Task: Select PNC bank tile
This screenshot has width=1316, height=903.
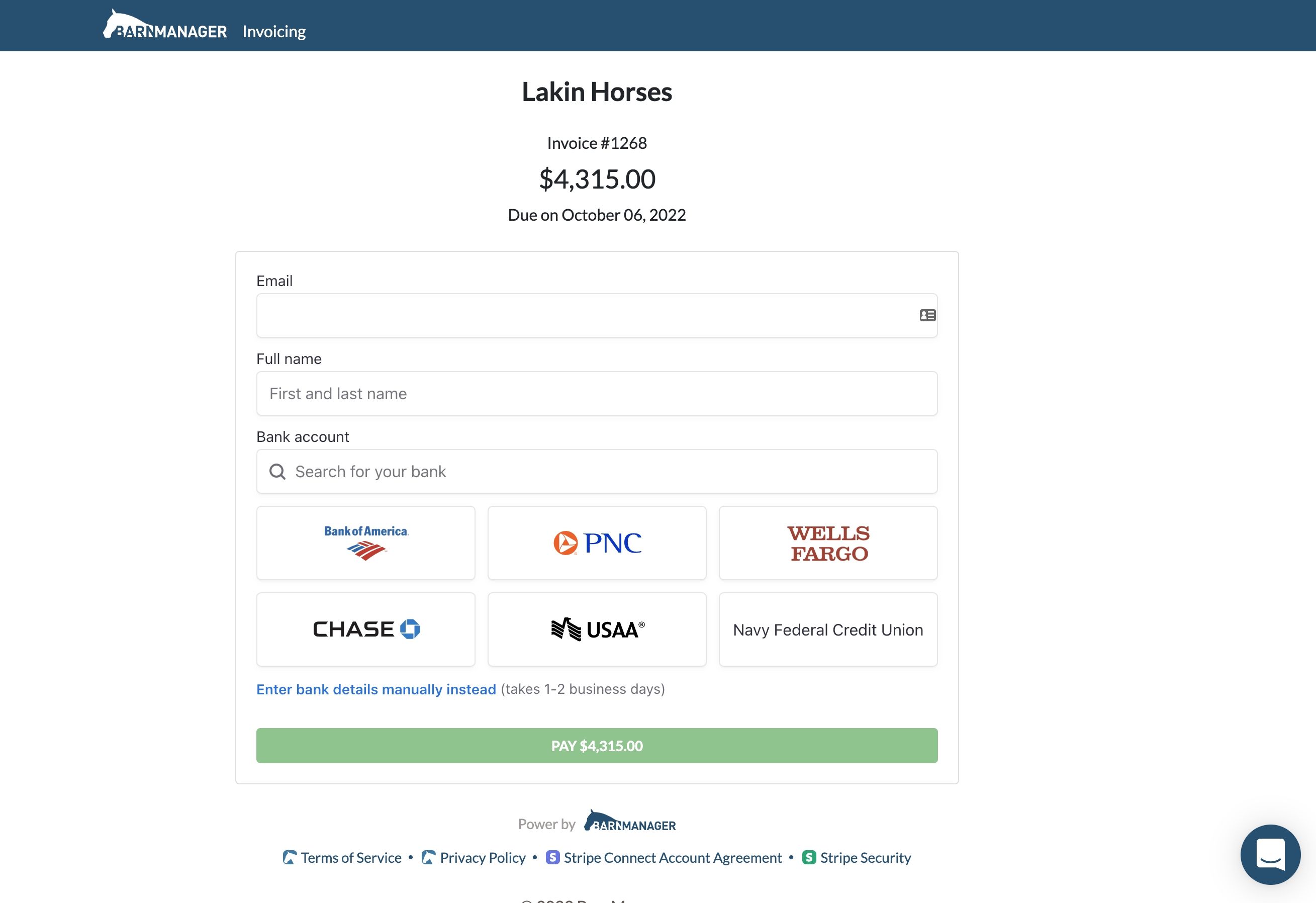Action: [597, 543]
